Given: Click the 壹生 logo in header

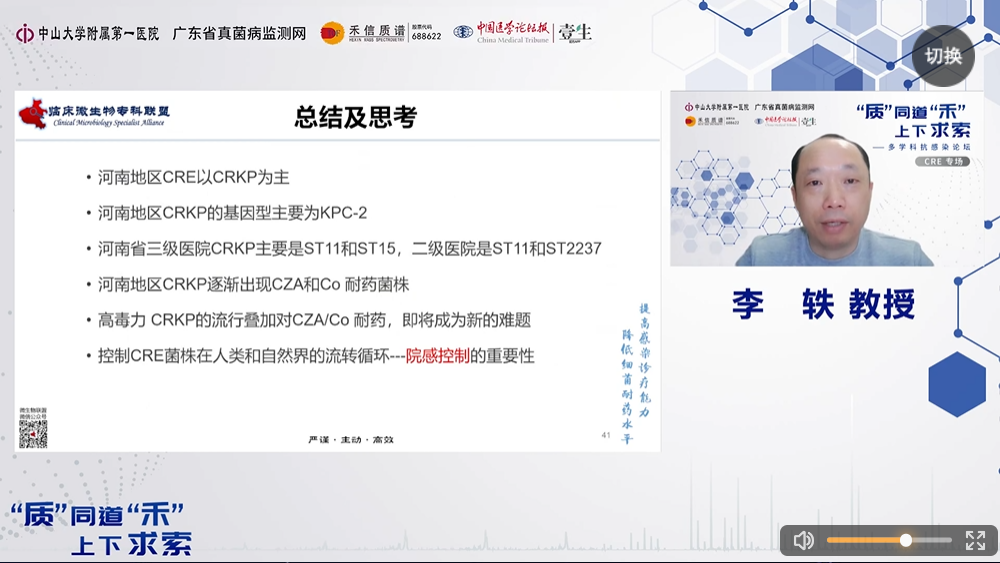Looking at the screenshot, I should [575, 33].
